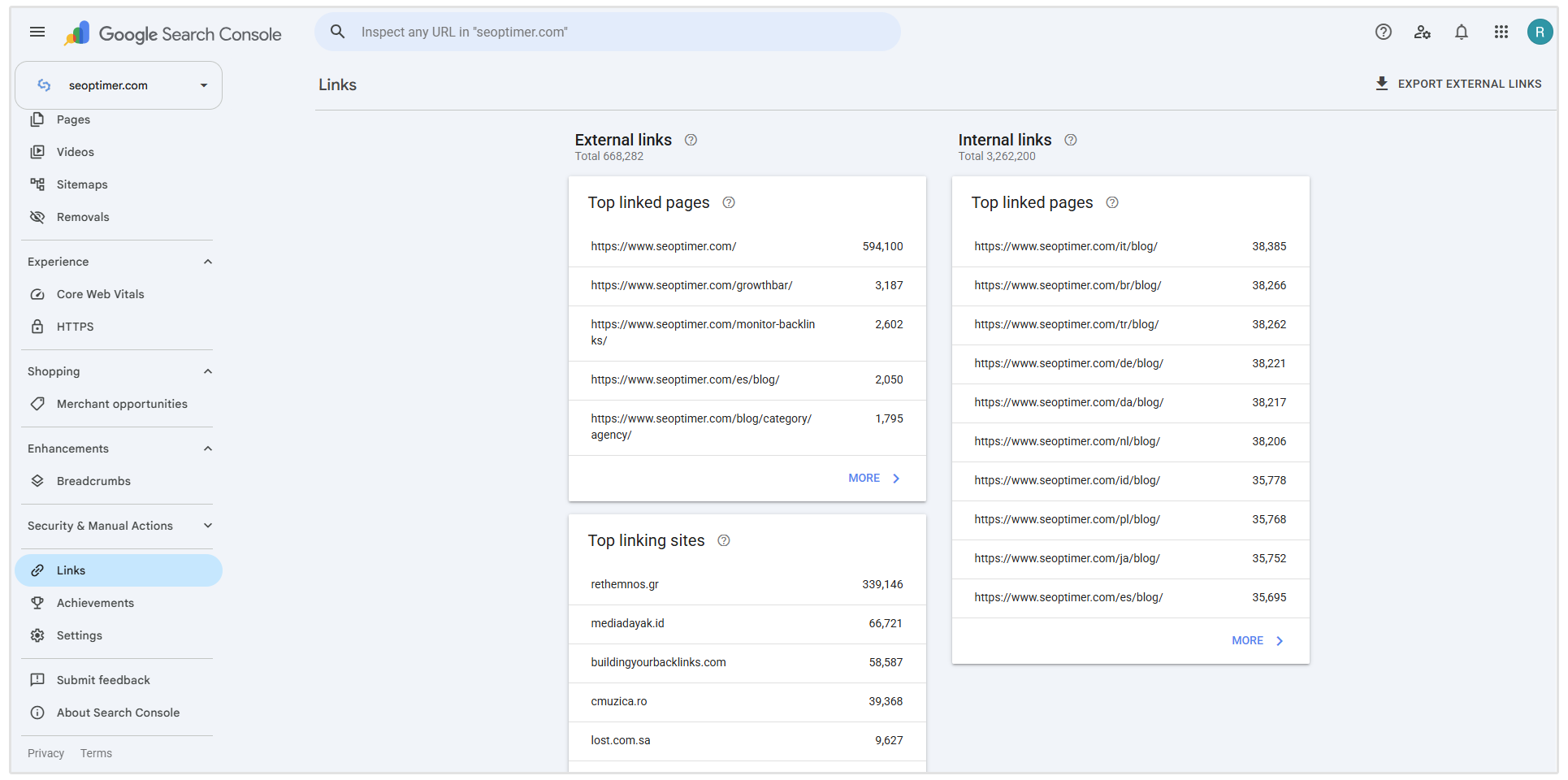
Task: Open the seoptimer.com property dropdown
Action: point(119,85)
